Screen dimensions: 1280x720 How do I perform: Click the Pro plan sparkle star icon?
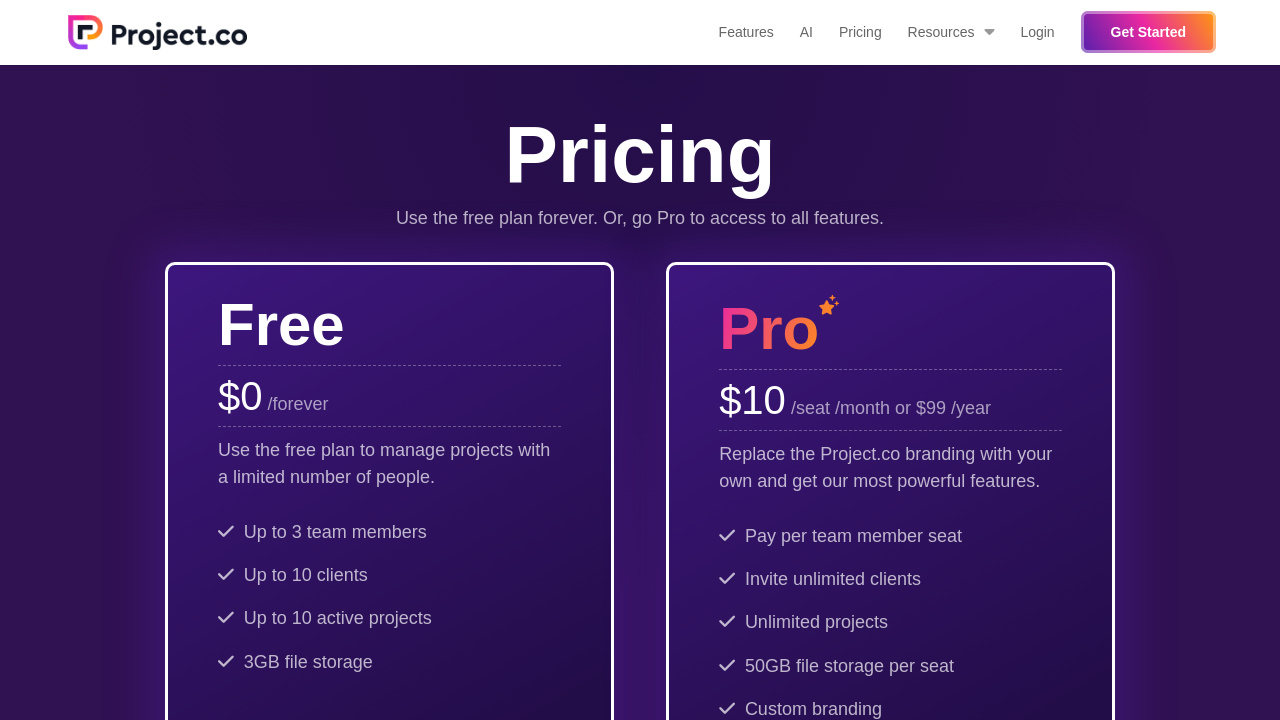[828, 306]
